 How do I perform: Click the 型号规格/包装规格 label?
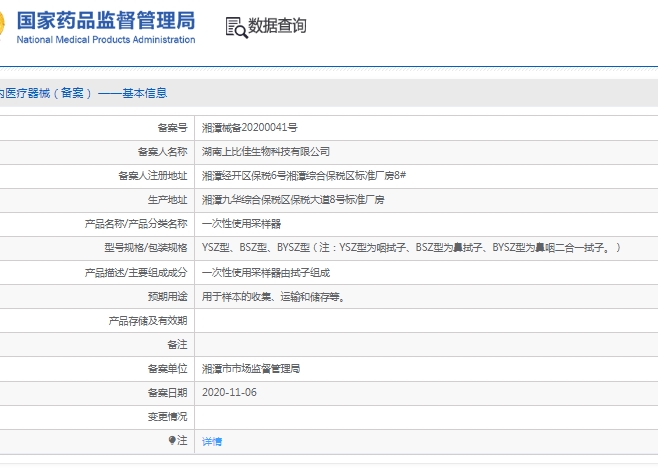click(x=146, y=248)
